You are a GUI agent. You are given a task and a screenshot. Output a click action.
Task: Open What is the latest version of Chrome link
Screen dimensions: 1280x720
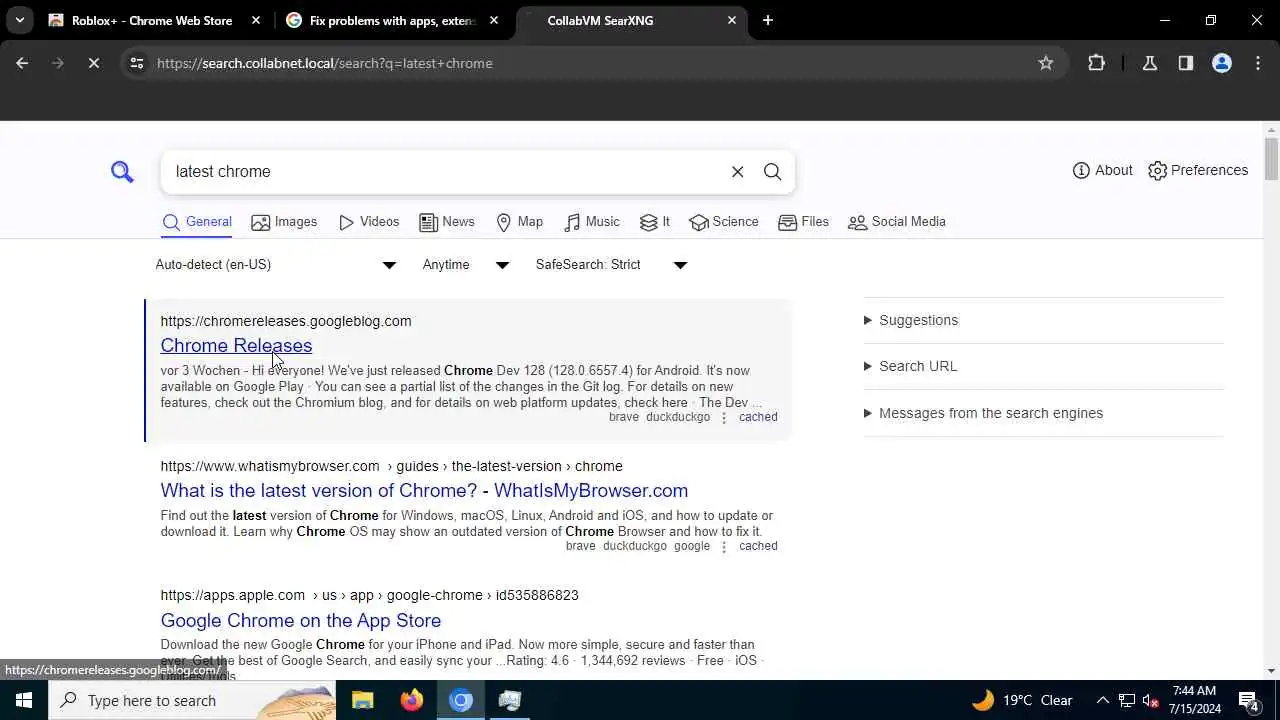pyautogui.click(x=424, y=490)
